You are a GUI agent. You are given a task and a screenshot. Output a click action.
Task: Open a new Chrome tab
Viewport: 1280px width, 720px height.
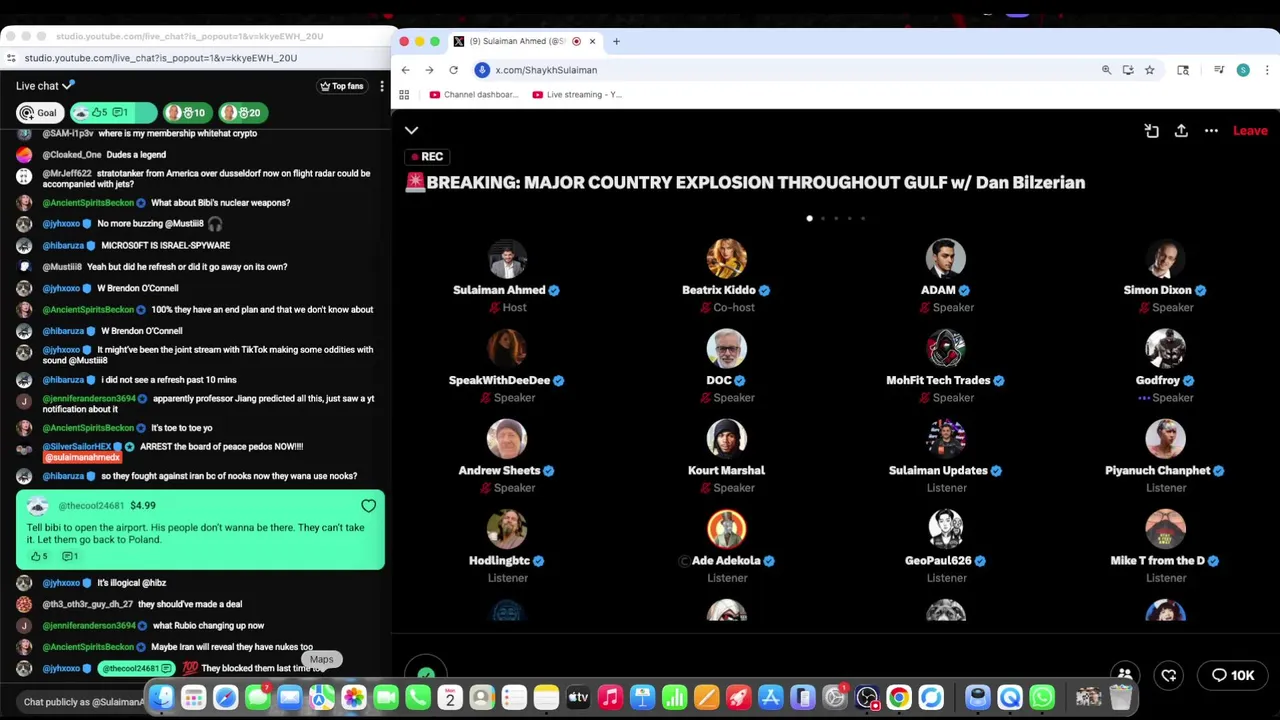pyautogui.click(x=616, y=41)
